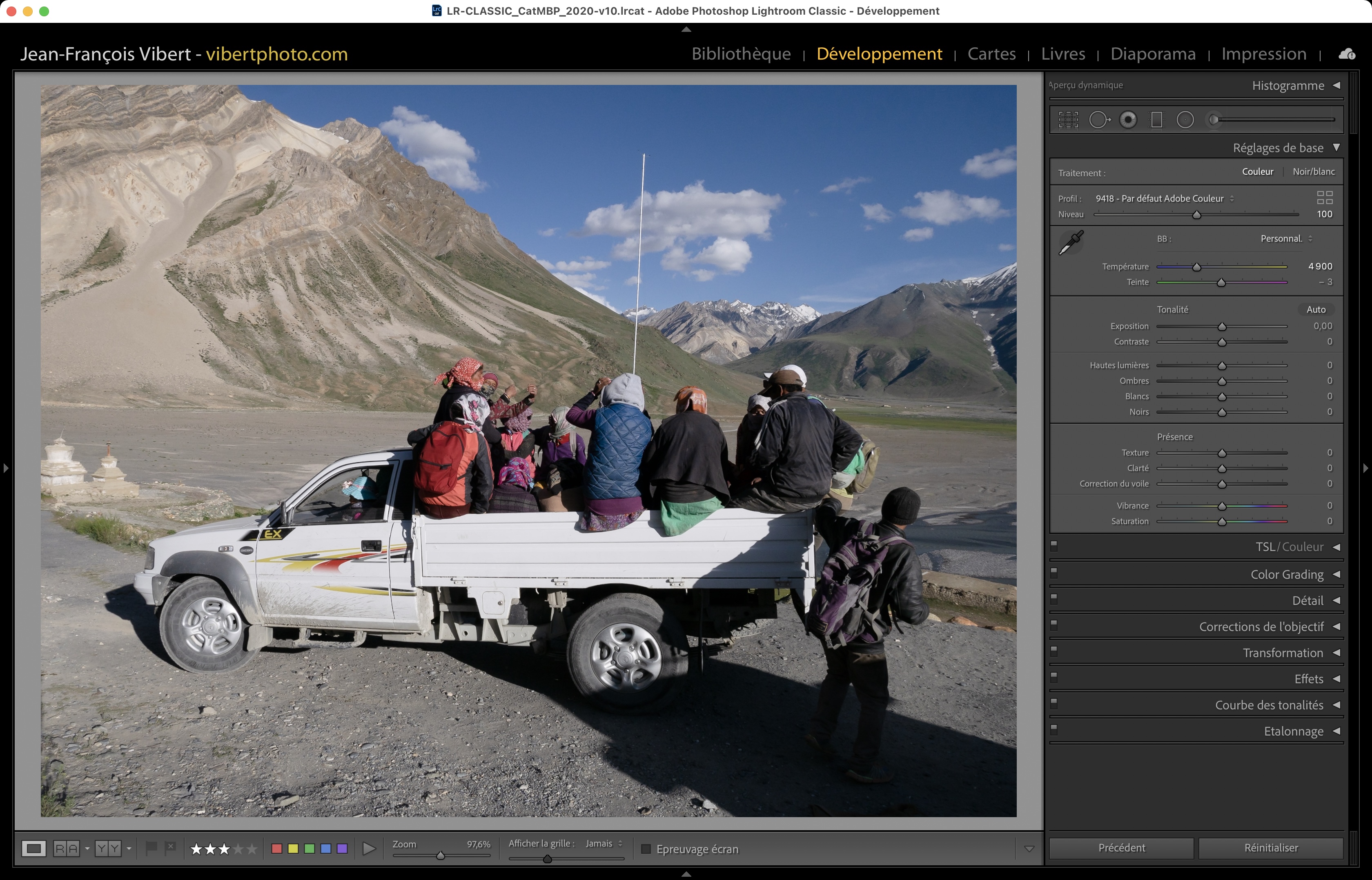Select the Red eye correction tool
The height and width of the screenshot is (880, 1372).
1128,120
